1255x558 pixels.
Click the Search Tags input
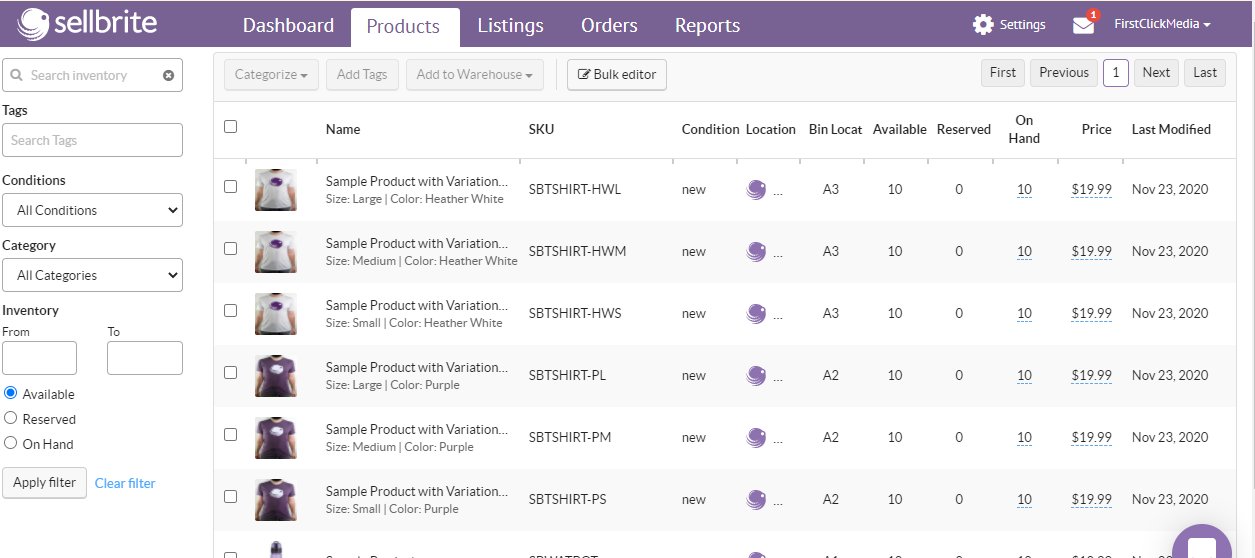point(92,140)
